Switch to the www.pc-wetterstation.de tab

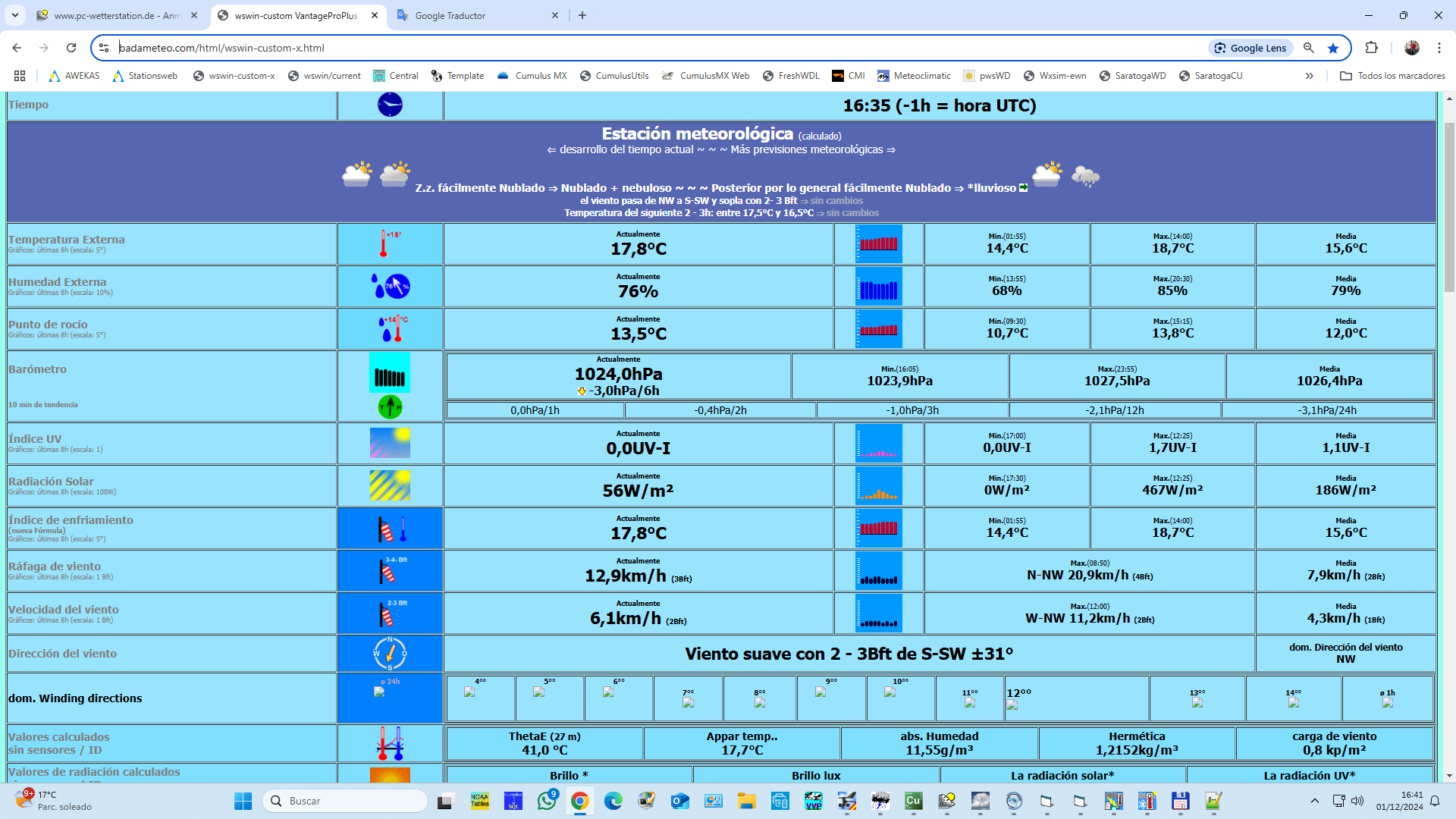(118, 15)
